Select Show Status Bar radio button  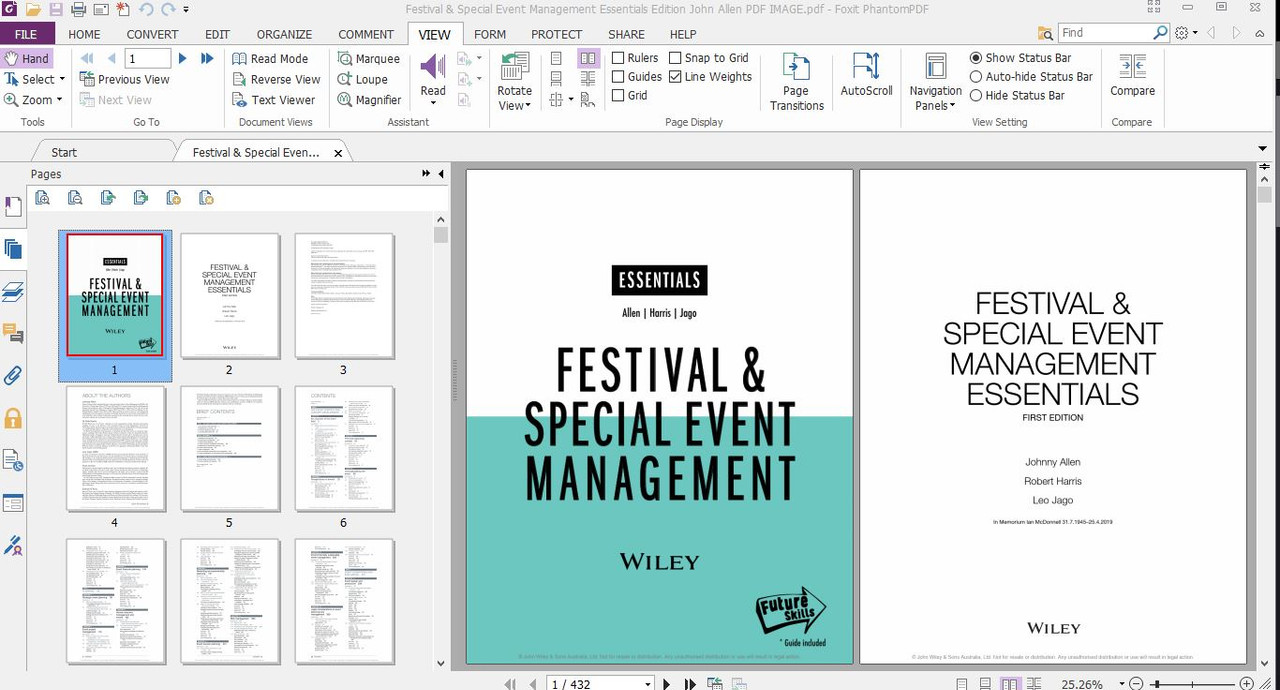[x=976, y=58]
